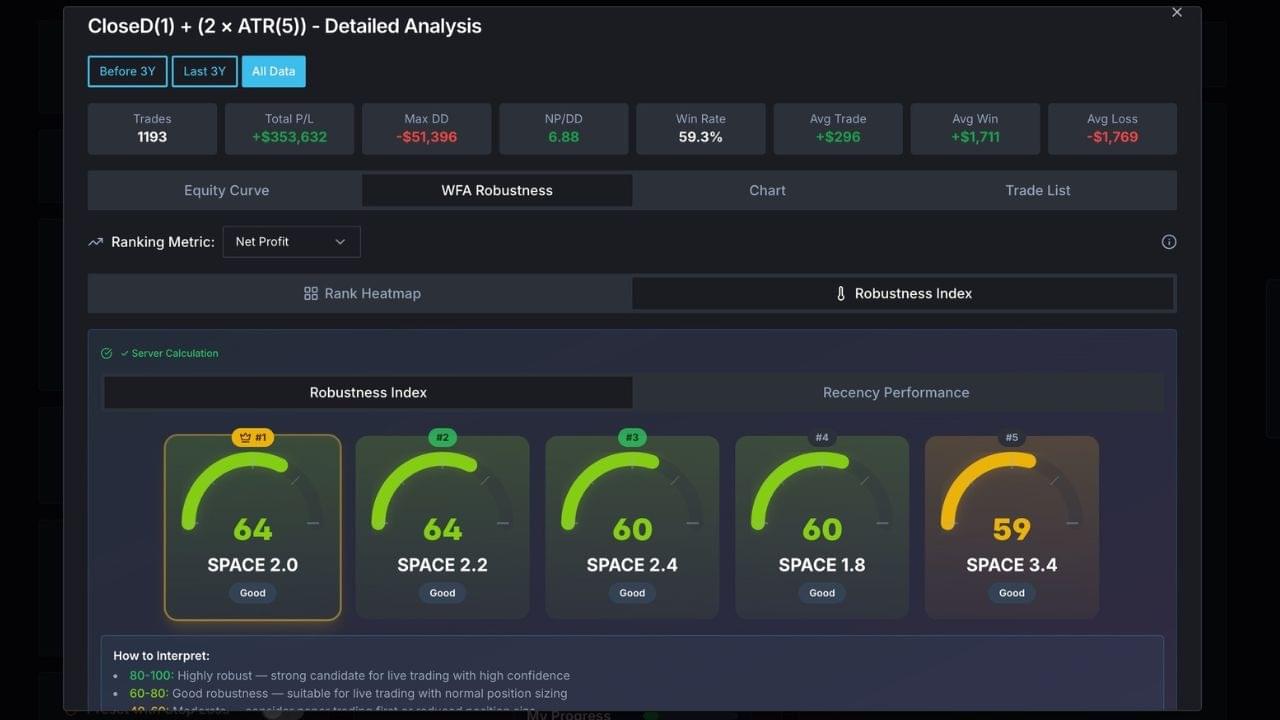The image size is (1280, 720).
Task: Click the Win Rate 59.3% value
Action: pyautogui.click(x=700, y=137)
